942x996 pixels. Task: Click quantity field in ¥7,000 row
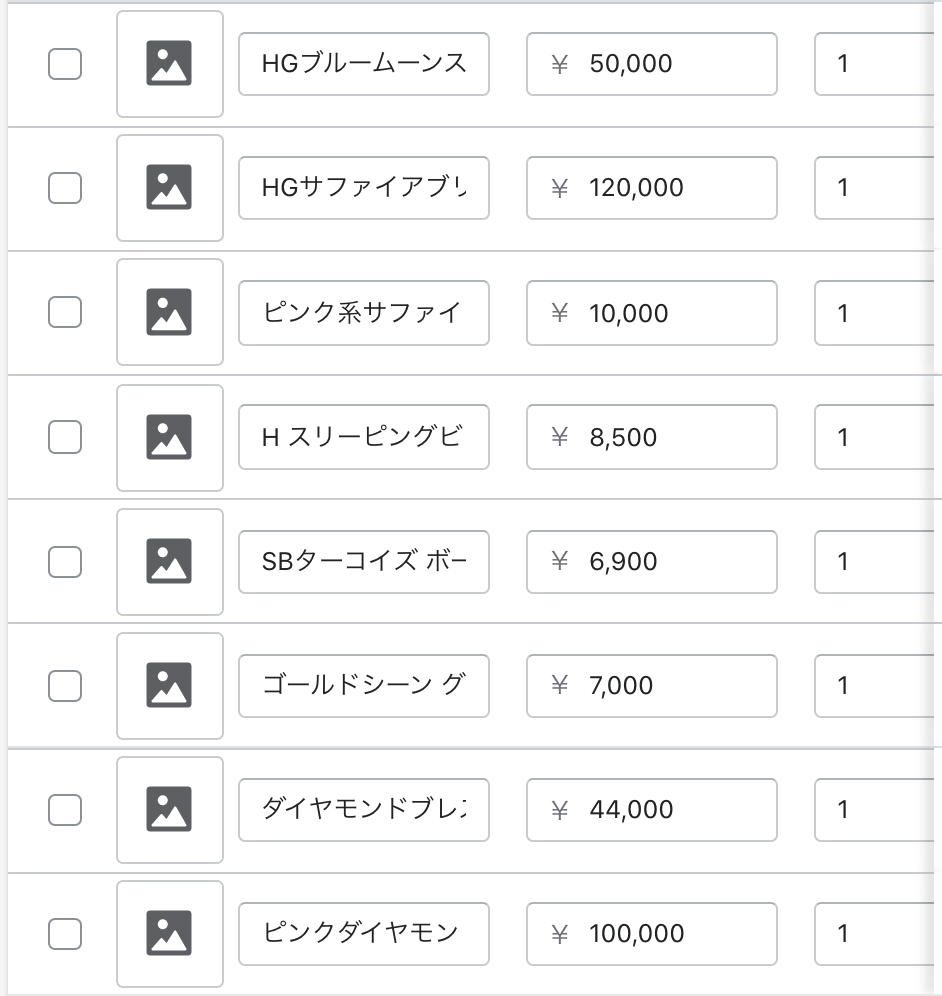[875, 685]
